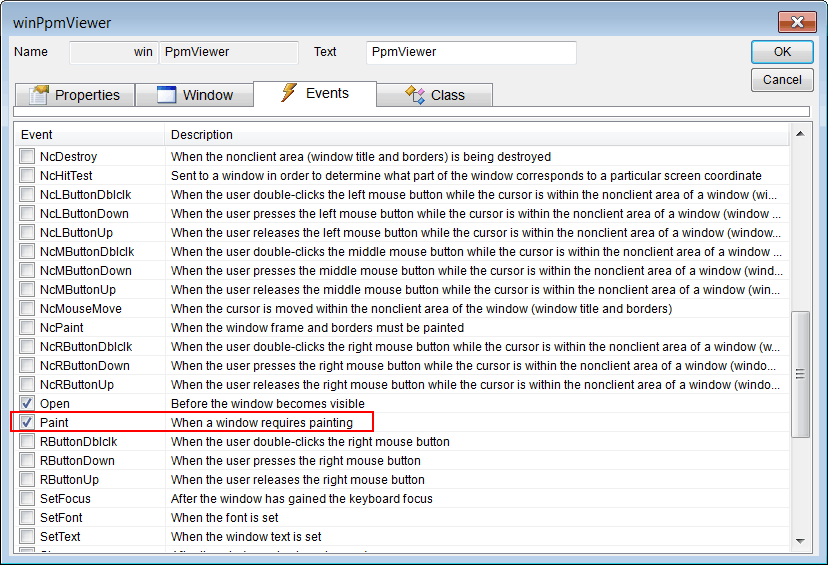
Task: Switch to the Properties tab
Action: [74, 95]
